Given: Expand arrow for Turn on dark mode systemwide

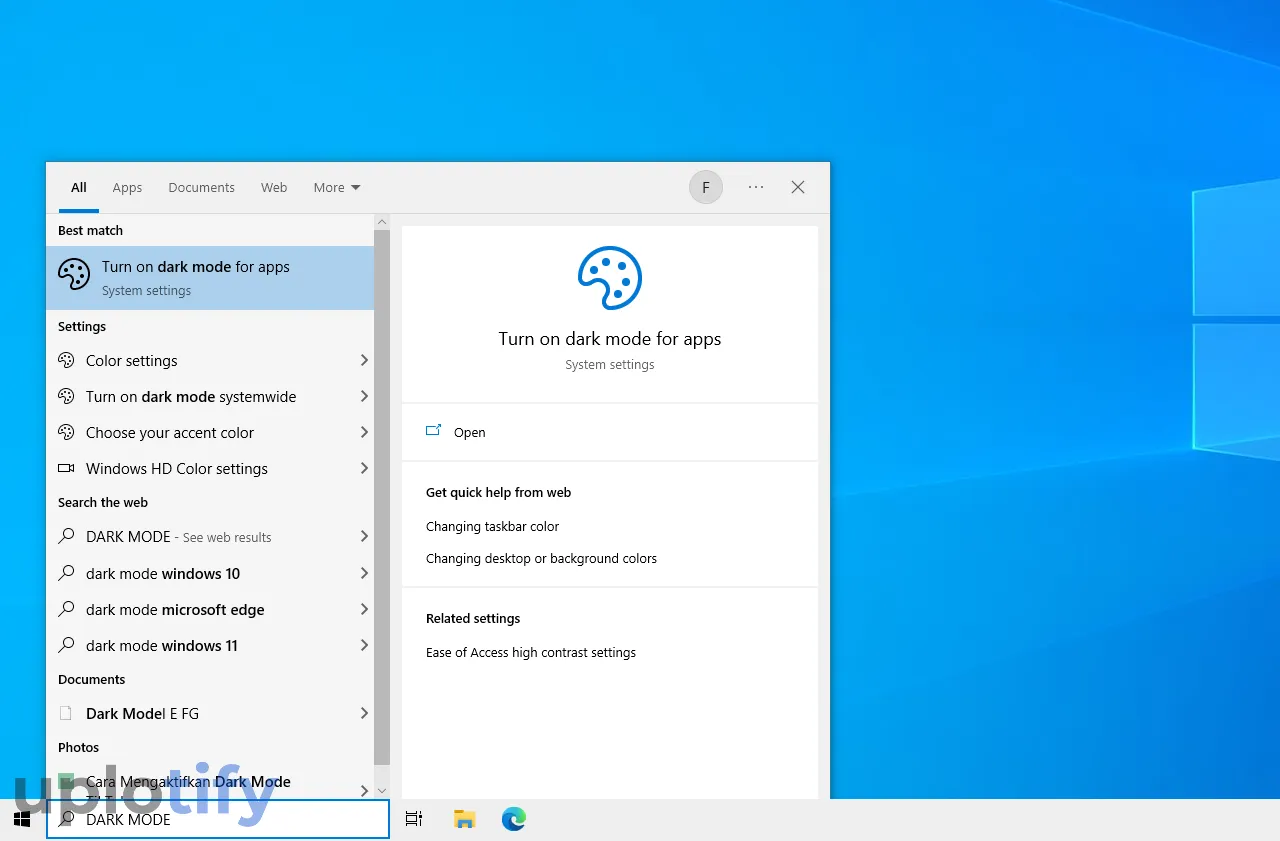Looking at the screenshot, I should (x=364, y=396).
